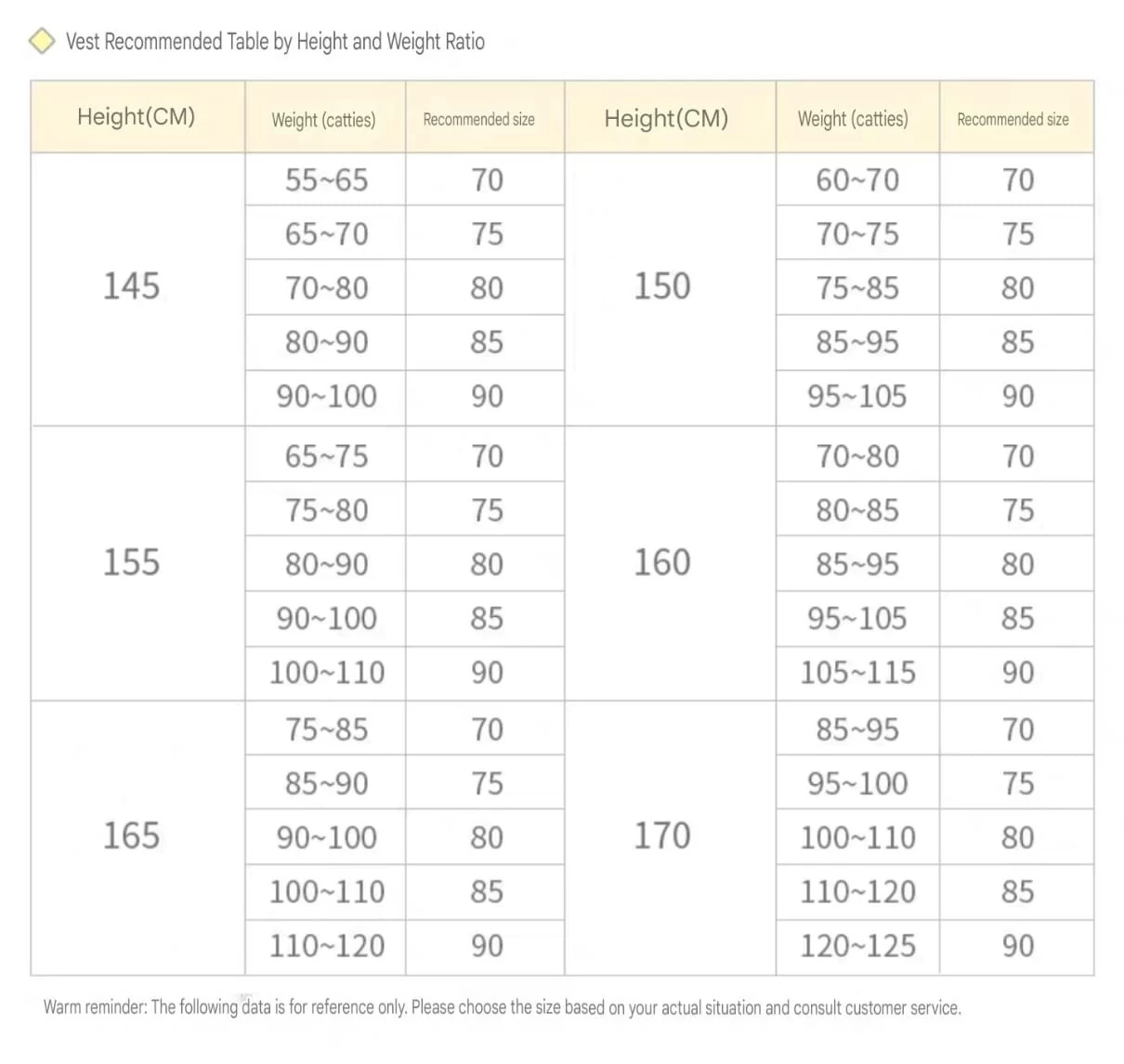Viewport: 1124px width, 1064px height.
Task: Click the 95~100 weight range cell
Action: pos(857,783)
